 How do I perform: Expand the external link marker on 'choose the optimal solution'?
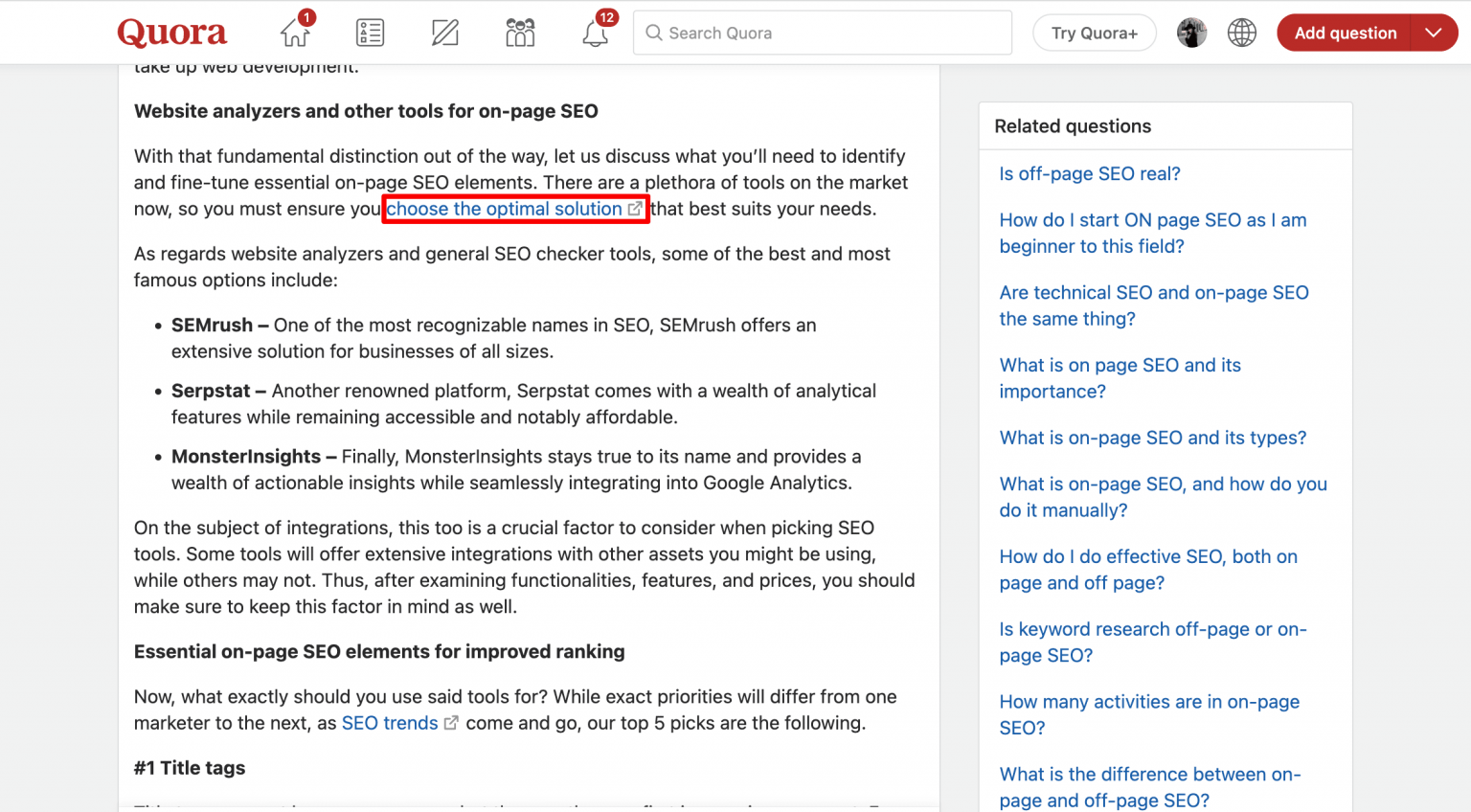(x=635, y=208)
